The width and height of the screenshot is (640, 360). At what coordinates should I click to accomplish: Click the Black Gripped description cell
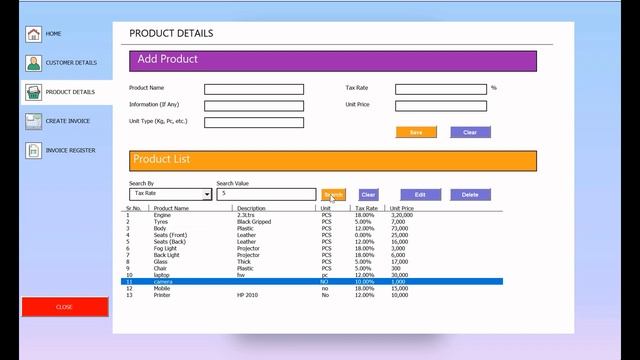click(x=254, y=222)
